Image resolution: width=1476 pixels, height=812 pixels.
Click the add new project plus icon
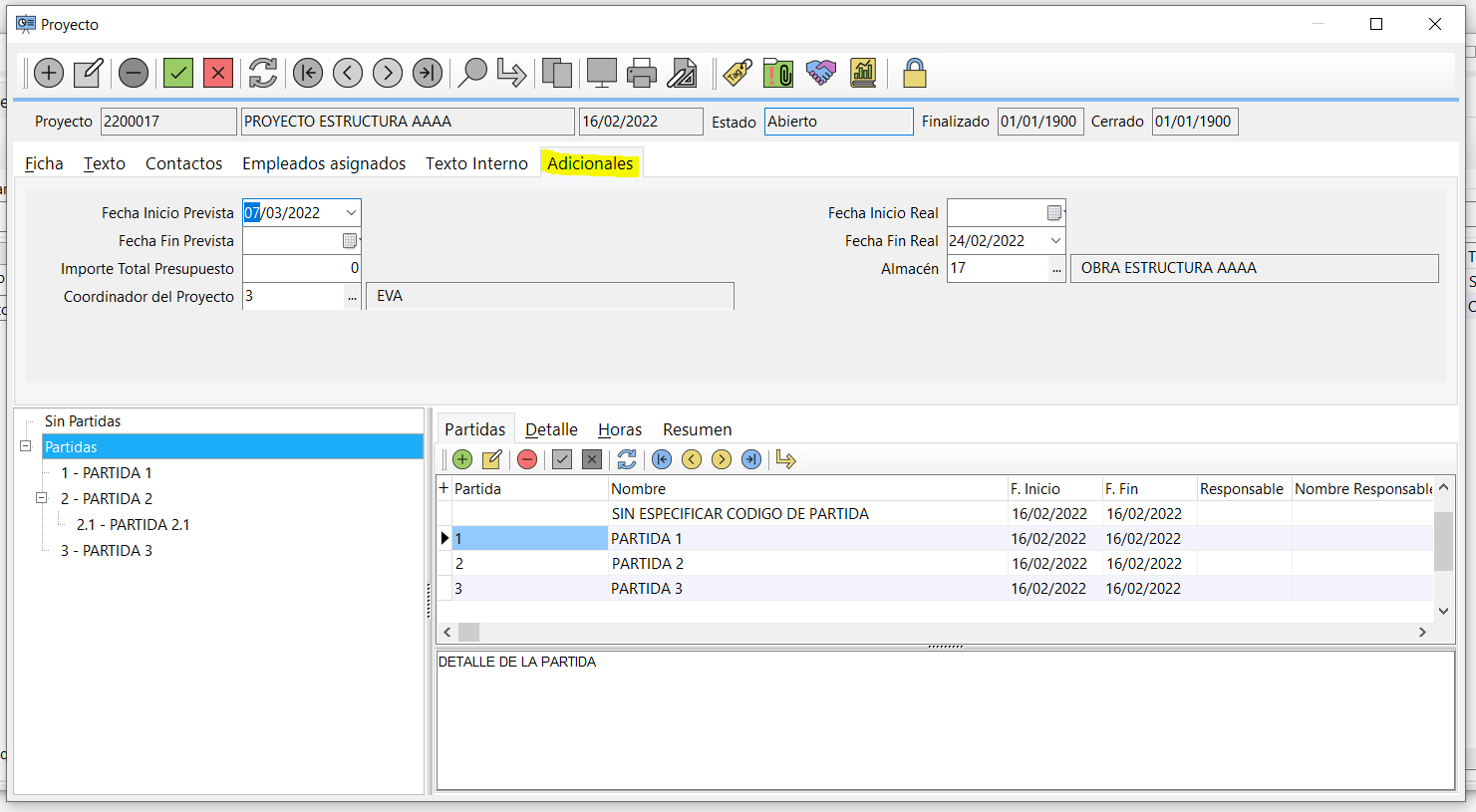click(49, 73)
